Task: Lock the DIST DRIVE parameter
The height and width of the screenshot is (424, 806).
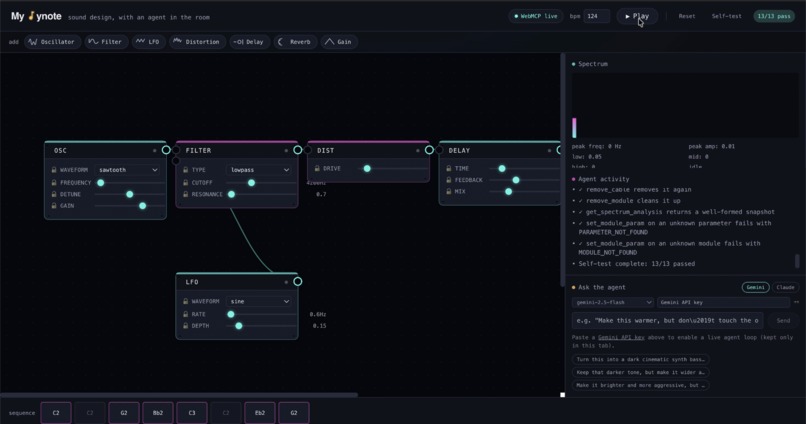Action: [317, 168]
